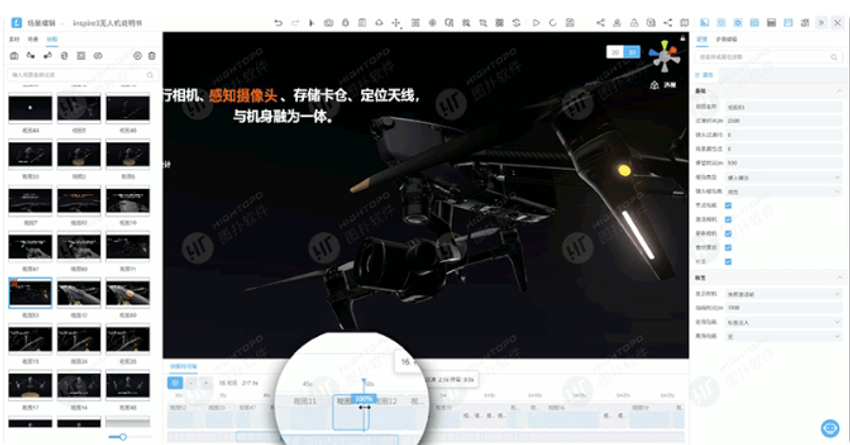Activate the four-arrow move tool

[396, 23]
